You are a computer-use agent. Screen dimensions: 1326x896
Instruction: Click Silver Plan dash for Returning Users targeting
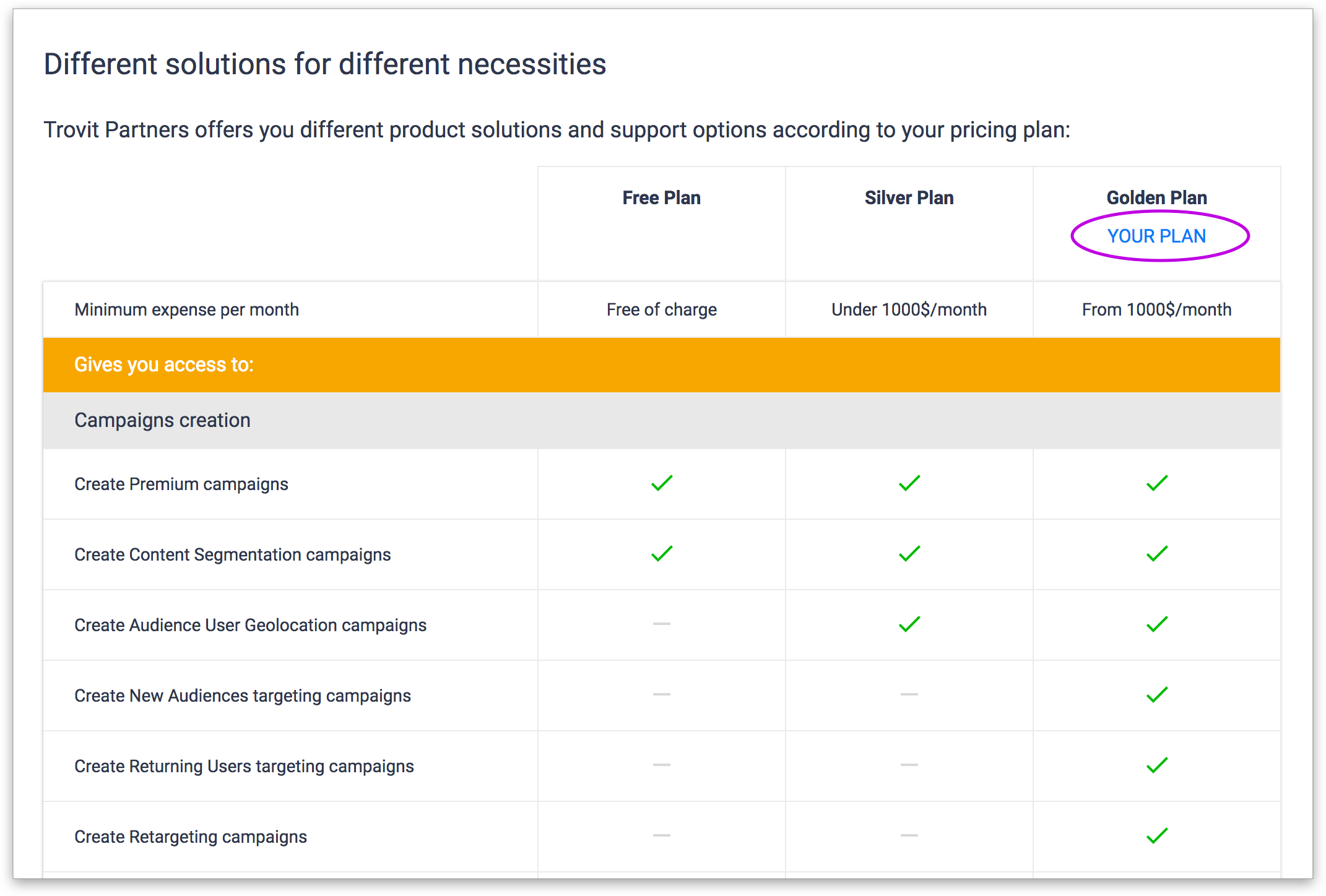coord(909,765)
